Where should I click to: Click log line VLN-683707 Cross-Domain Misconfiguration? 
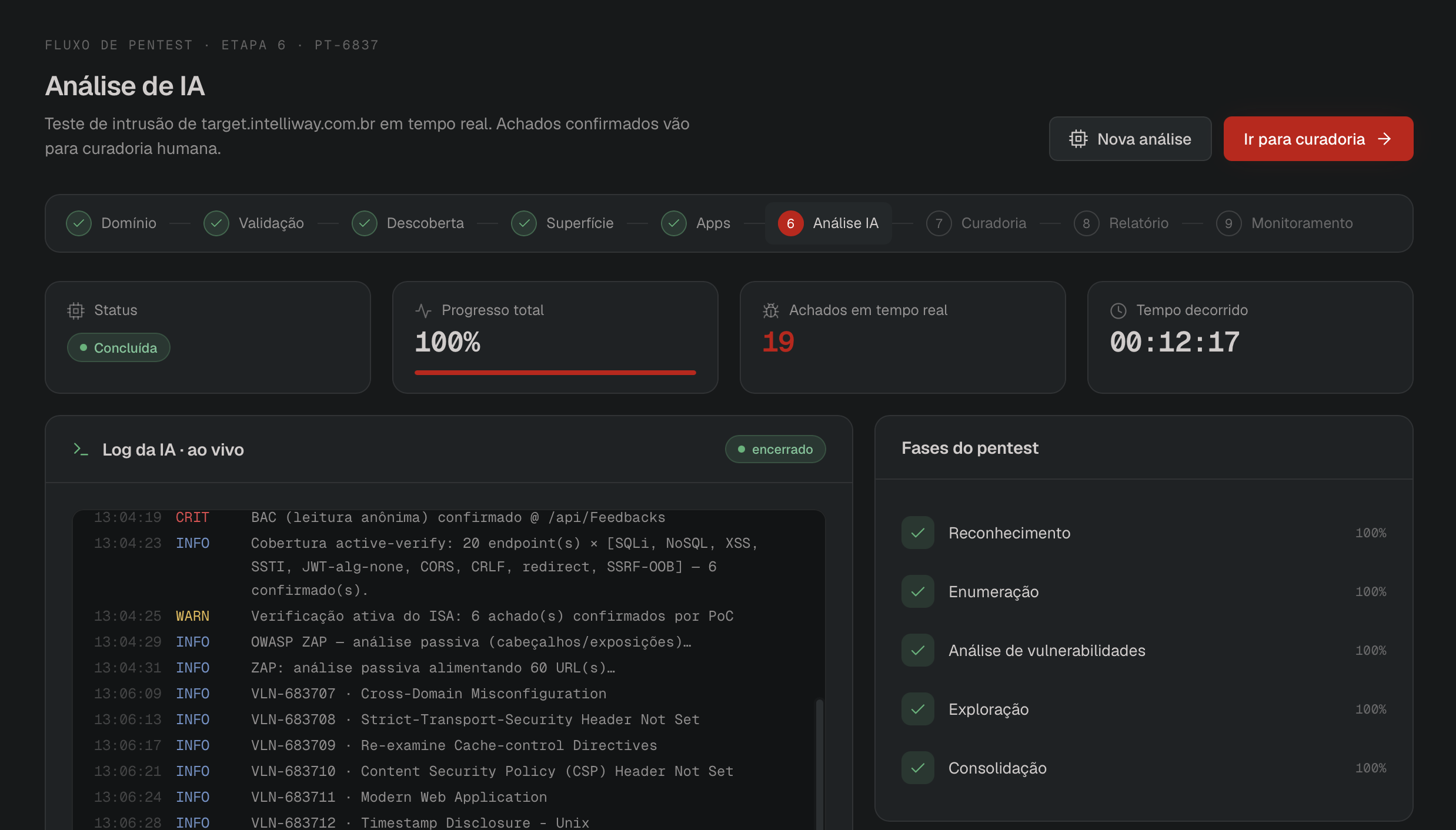[448, 694]
